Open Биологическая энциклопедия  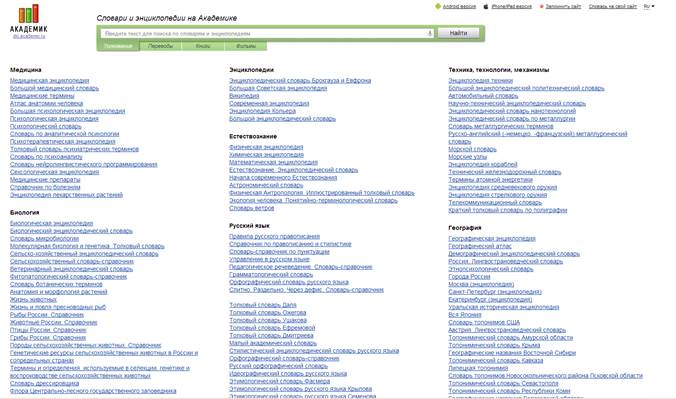51,223
